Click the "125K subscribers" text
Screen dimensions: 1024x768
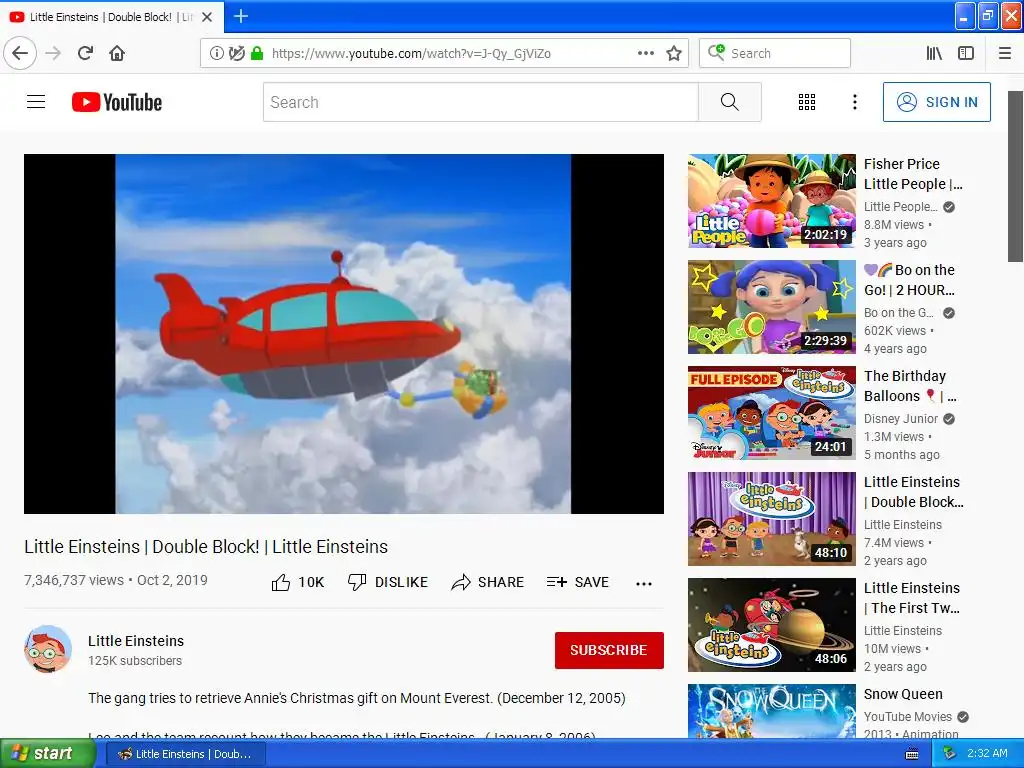point(135,661)
